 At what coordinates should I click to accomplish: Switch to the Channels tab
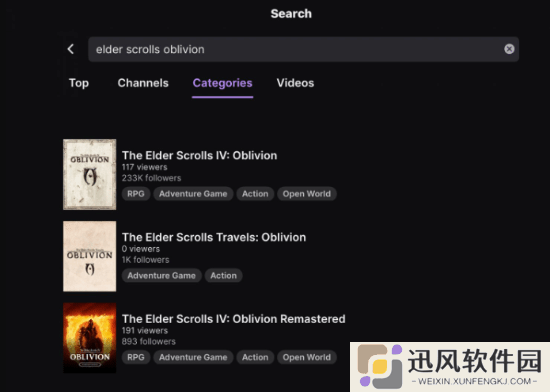click(143, 83)
